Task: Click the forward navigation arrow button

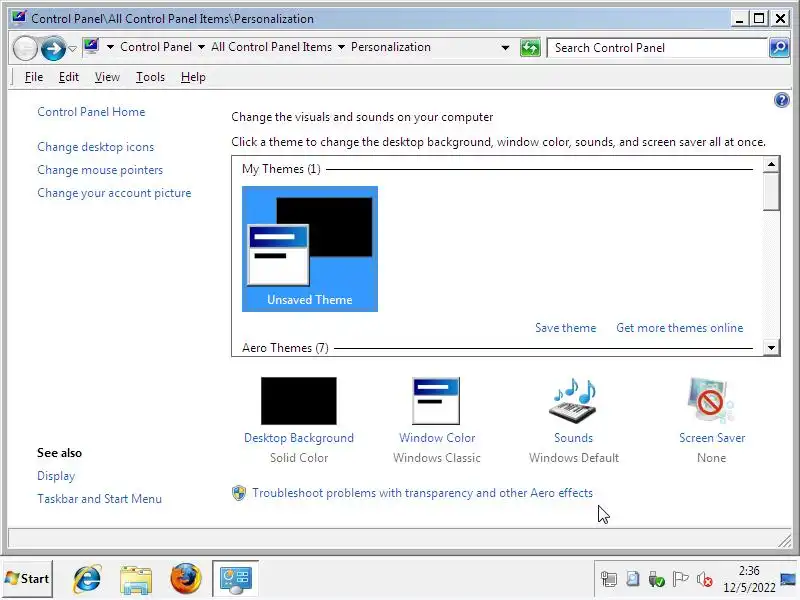Action: (x=53, y=48)
